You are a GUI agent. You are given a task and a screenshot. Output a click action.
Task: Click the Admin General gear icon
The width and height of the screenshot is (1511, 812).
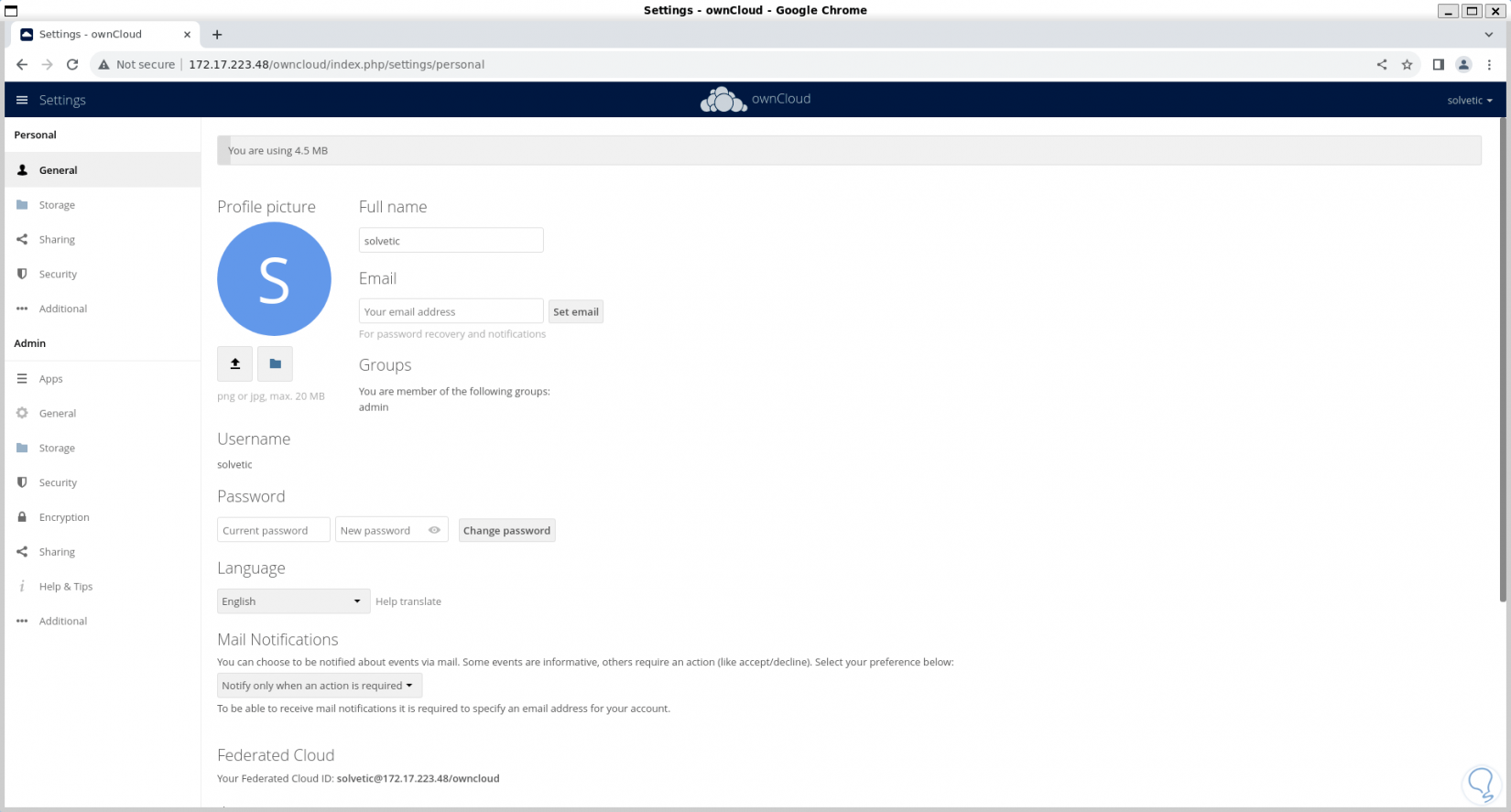pos(22,414)
